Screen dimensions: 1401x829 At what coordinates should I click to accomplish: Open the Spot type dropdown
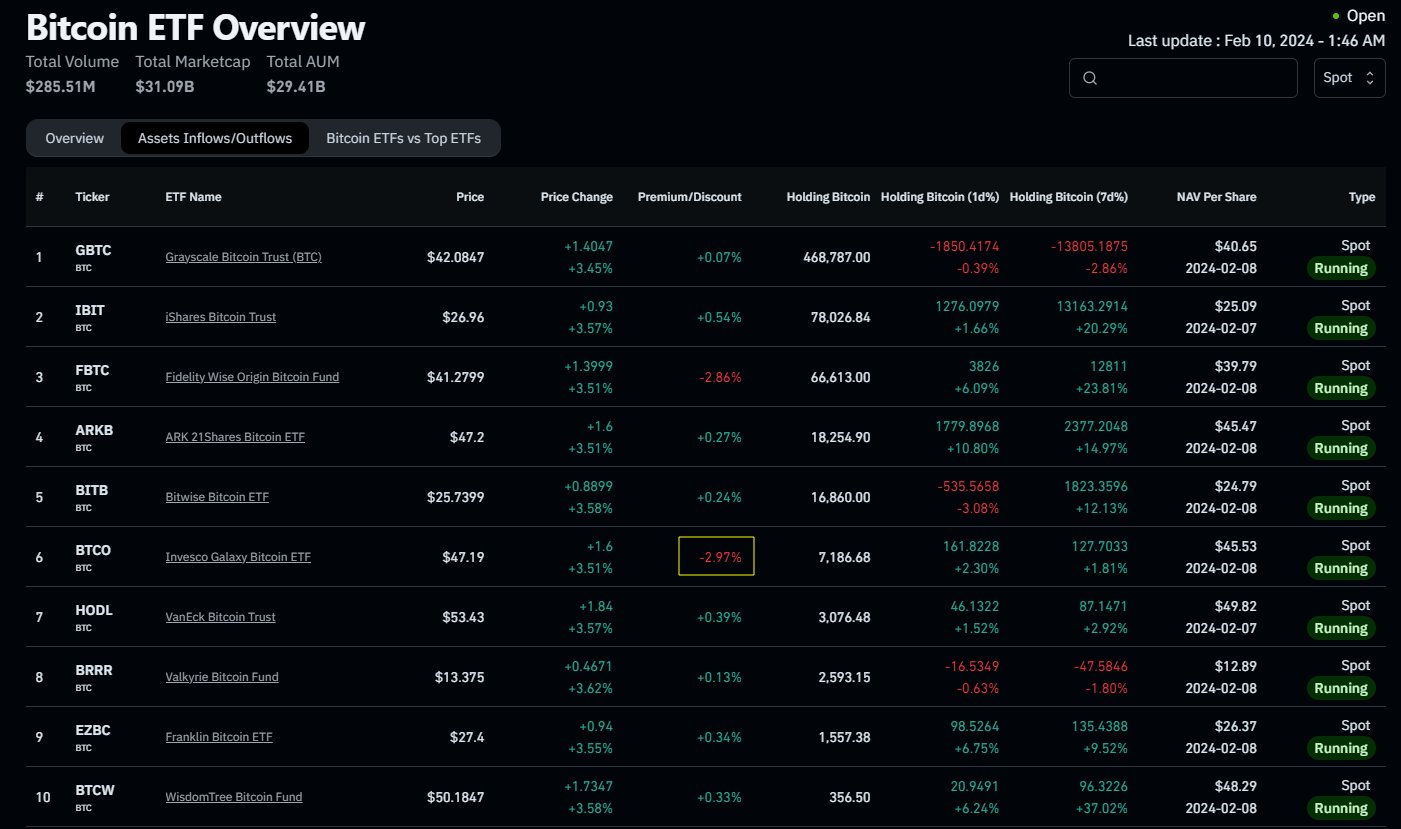pos(1349,78)
